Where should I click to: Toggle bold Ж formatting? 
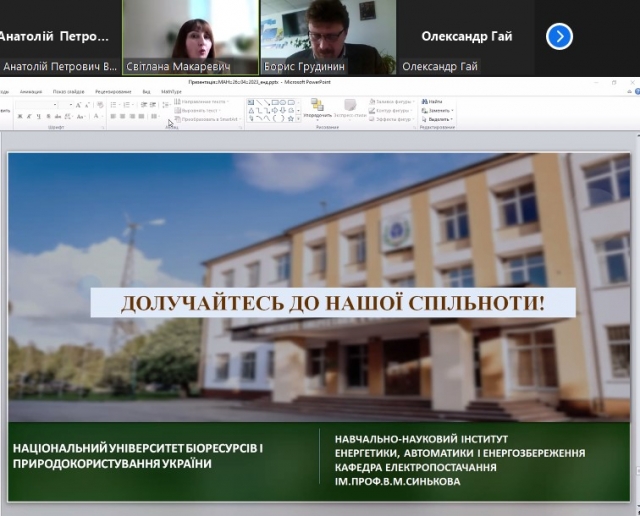coord(20,116)
